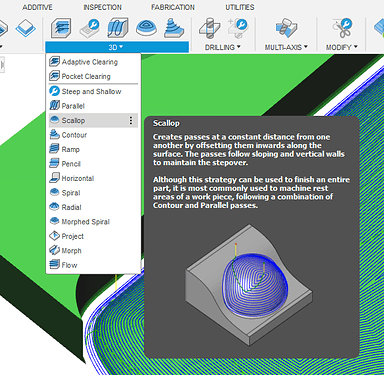Select the Scallop menu entry
The height and width of the screenshot is (375, 384).
coord(93,120)
